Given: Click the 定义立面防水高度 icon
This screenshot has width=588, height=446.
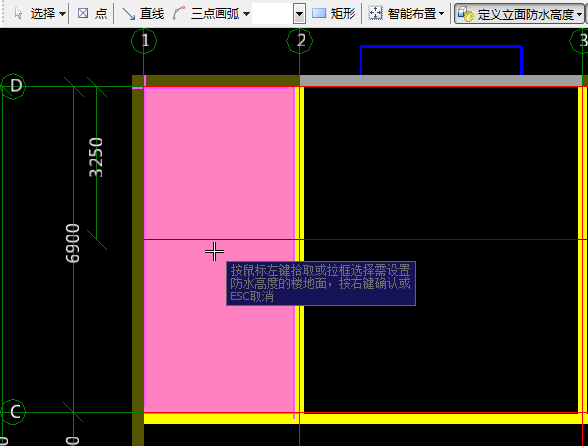Looking at the screenshot, I should [x=465, y=14].
